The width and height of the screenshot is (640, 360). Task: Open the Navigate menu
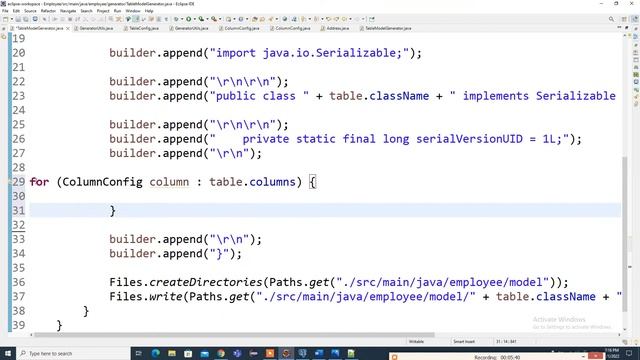[x=68, y=11]
